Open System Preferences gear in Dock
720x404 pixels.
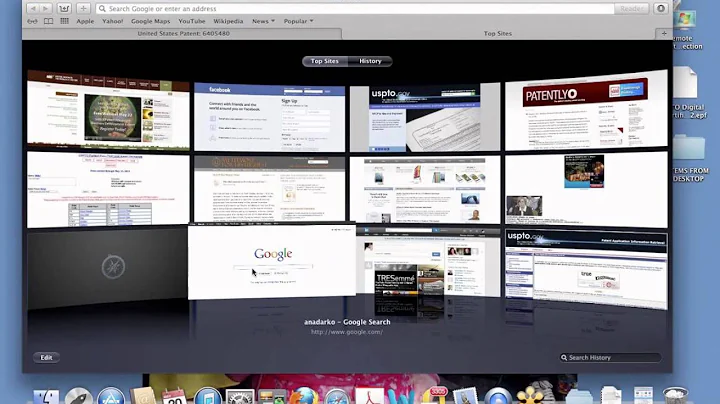pyautogui.click(x=240, y=397)
